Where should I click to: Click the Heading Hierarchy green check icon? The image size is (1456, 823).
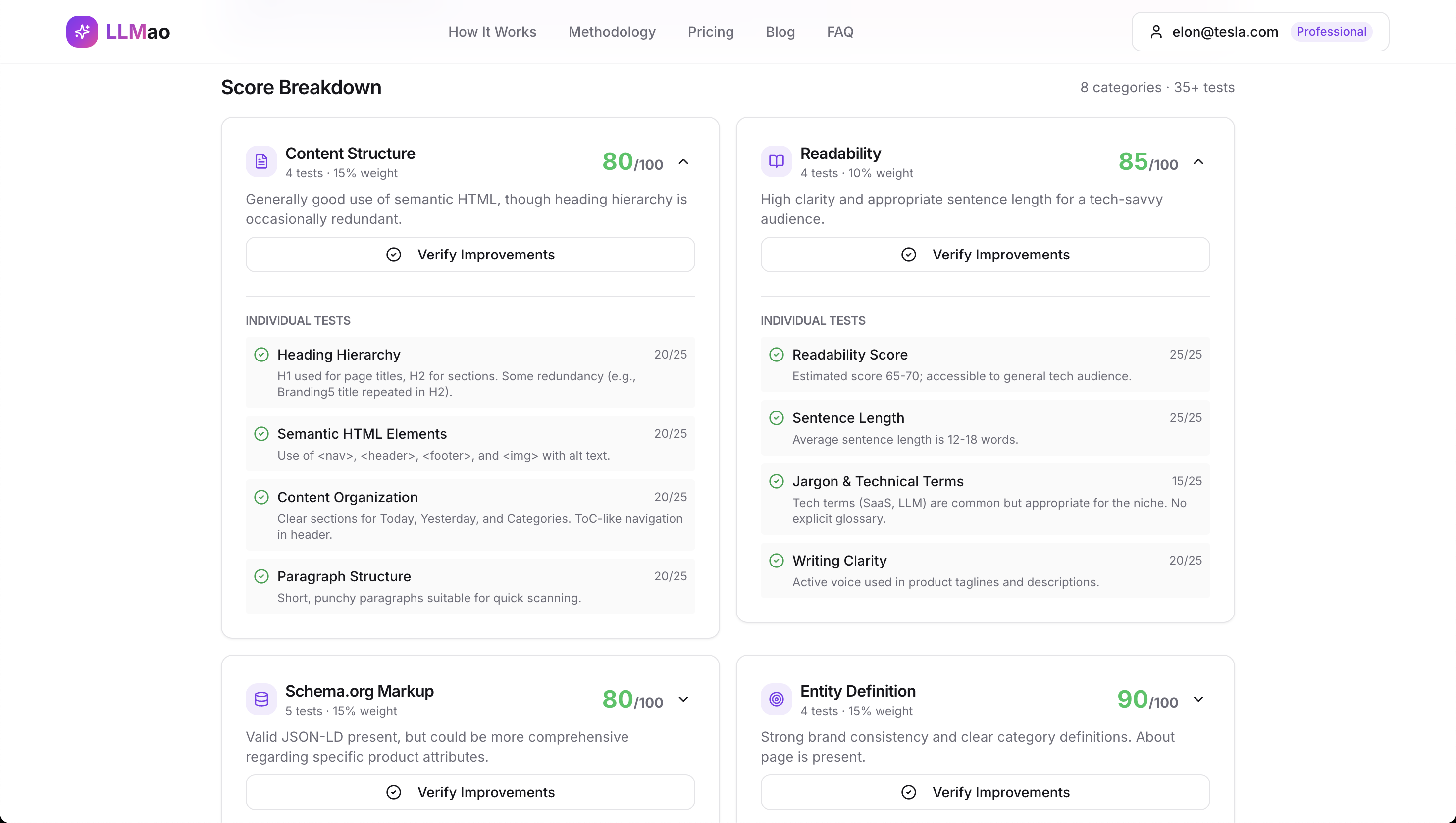coord(261,355)
